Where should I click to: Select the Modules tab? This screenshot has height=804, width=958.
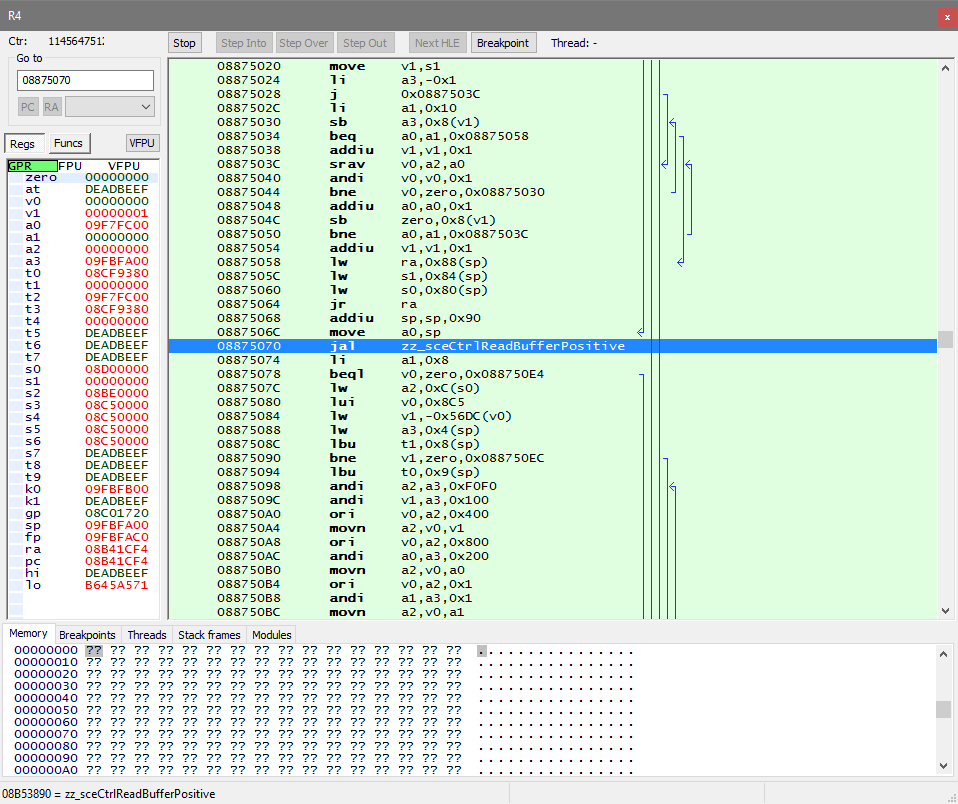[x=272, y=634]
